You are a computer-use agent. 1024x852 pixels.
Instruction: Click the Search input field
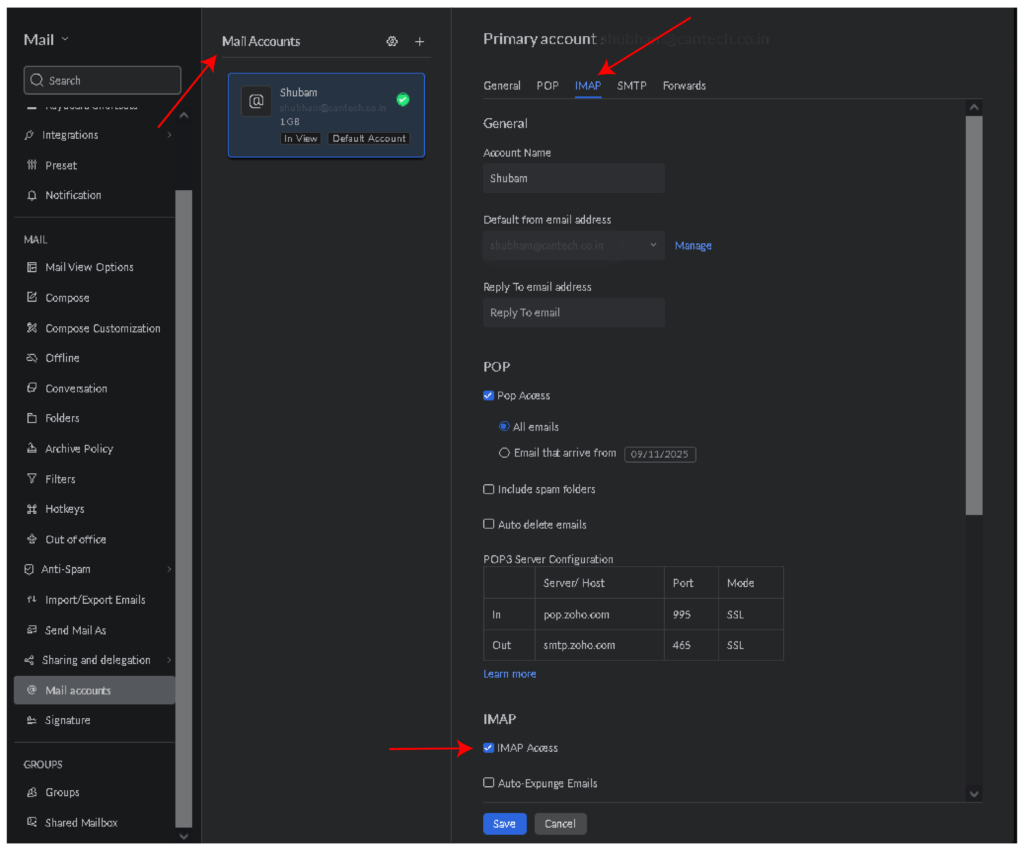pos(103,80)
